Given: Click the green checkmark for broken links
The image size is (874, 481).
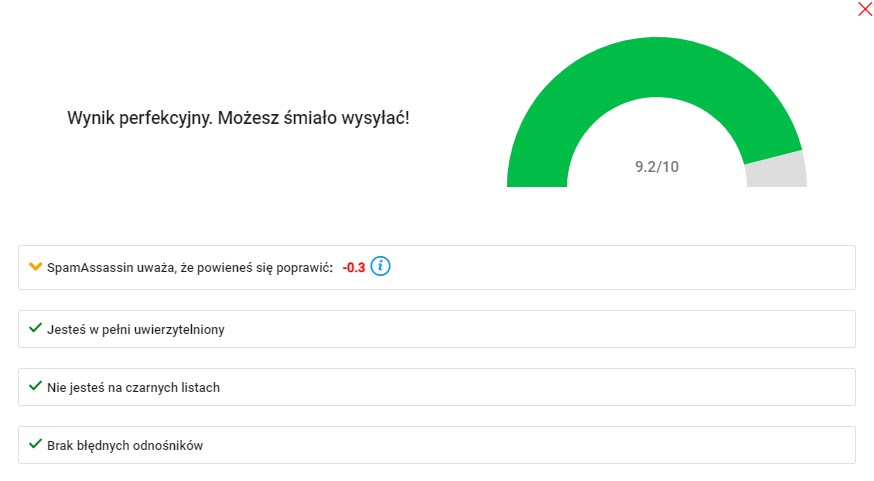Looking at the screenshot, I should [35, 444].
